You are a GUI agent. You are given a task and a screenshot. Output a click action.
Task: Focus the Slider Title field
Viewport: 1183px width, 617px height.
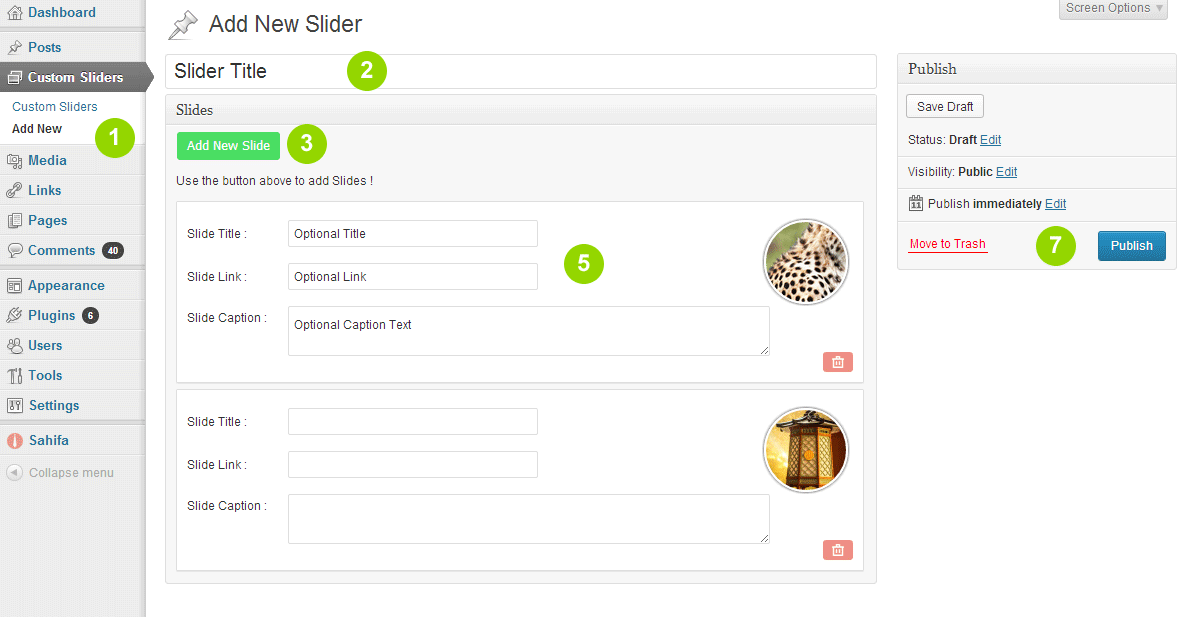click(521, 72)
